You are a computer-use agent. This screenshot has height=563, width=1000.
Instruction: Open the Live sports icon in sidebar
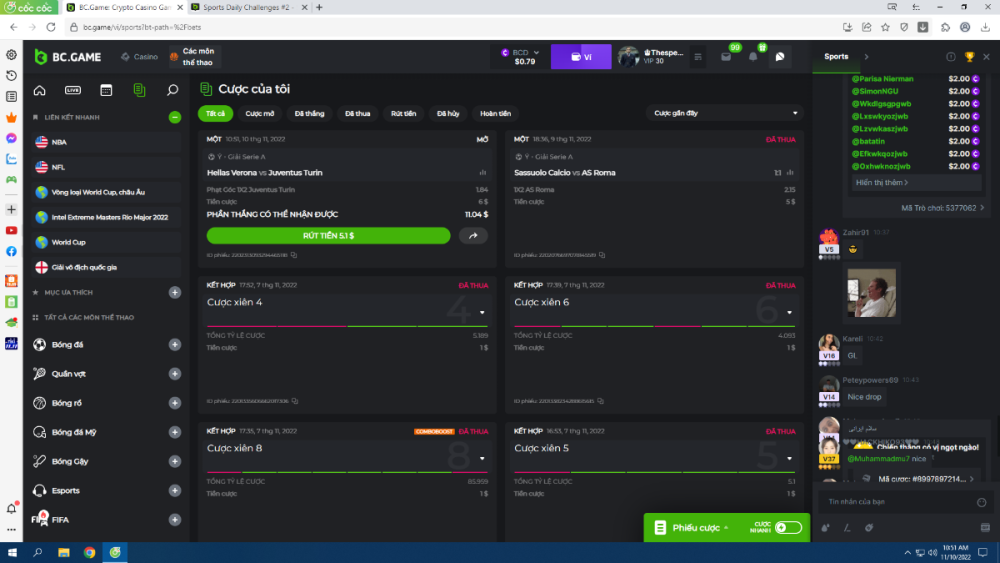pyautogui.click(x=73, y=90)
